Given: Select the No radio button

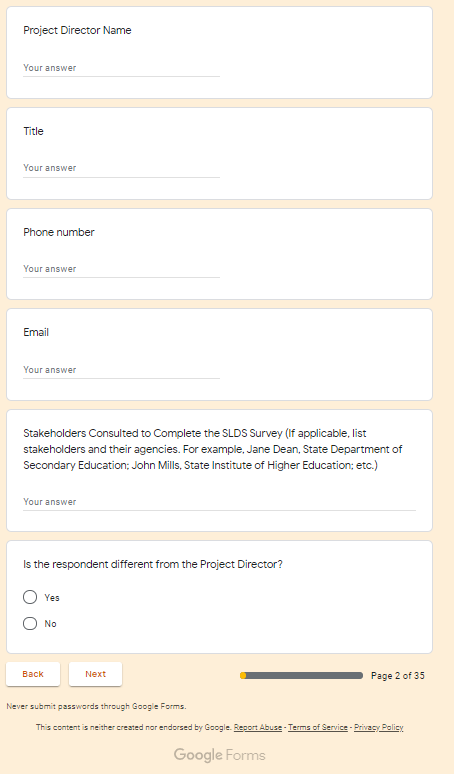Looking at the screenshot, I should pos(30,623).
